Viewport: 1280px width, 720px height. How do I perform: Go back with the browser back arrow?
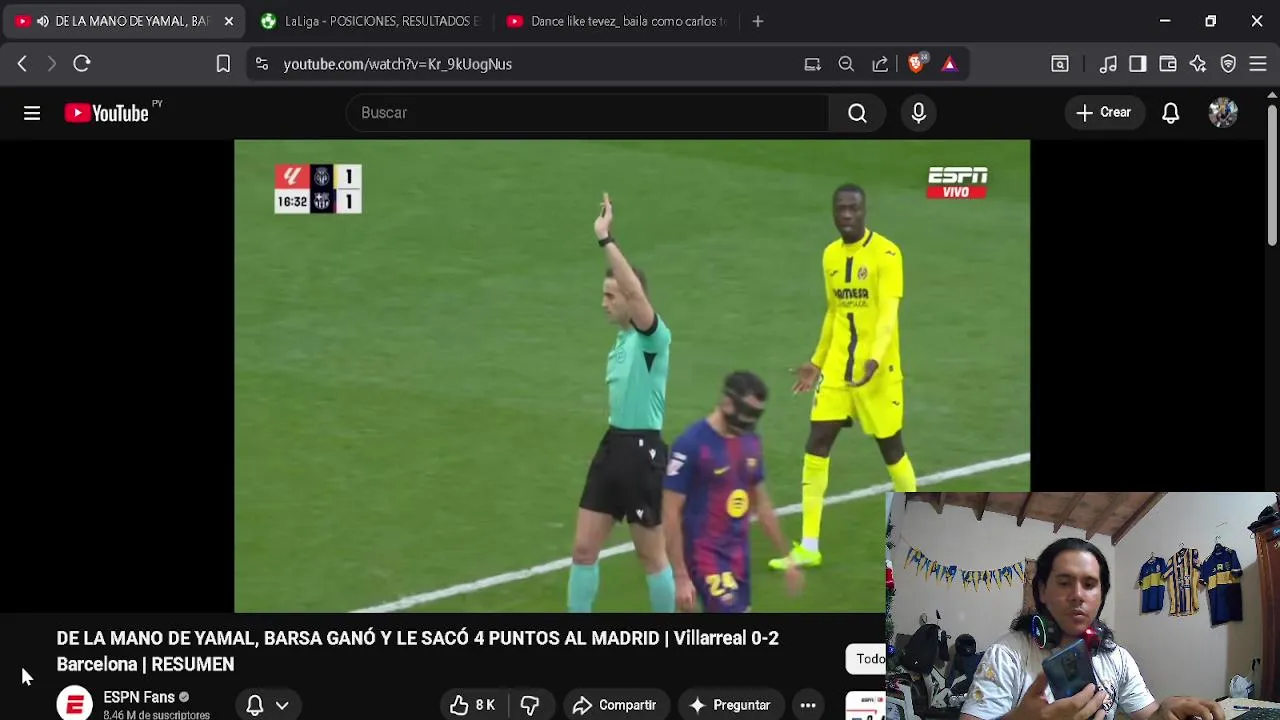coord(22,64)
